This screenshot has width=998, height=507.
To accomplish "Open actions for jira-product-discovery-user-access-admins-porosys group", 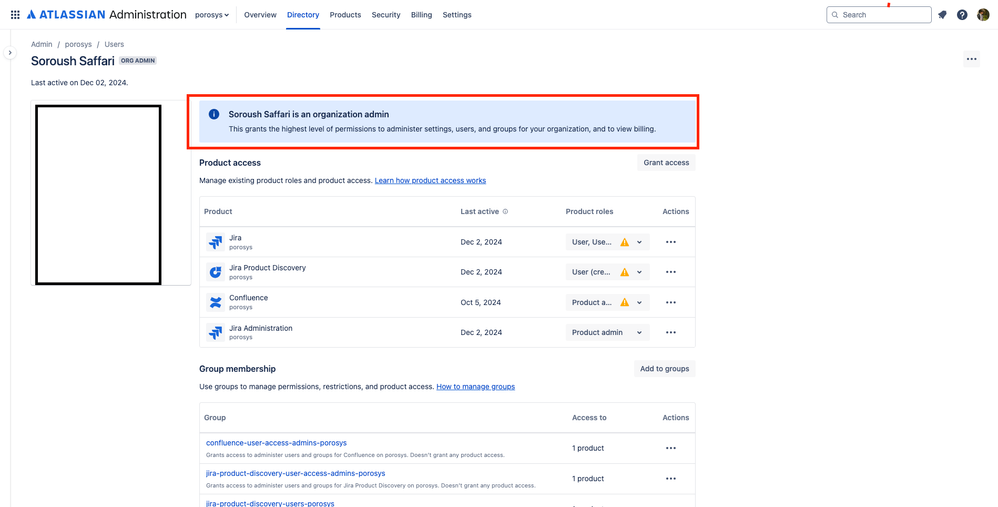I will click(670, 478).
